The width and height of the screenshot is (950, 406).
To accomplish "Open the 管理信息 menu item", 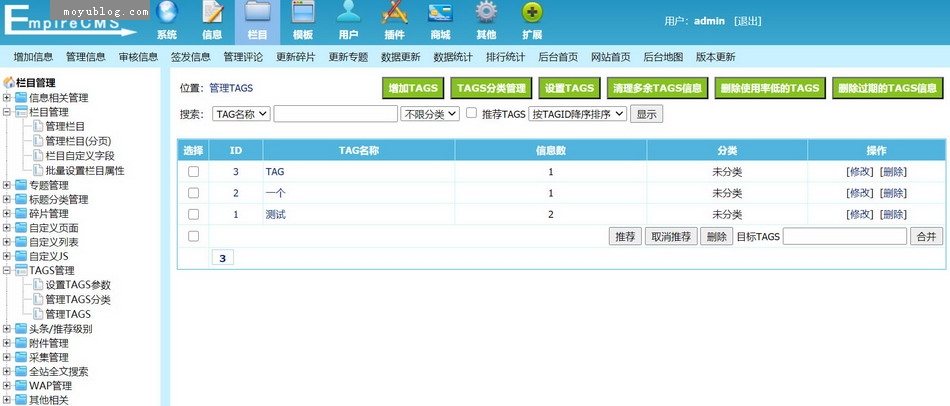I will pos(85,57).
